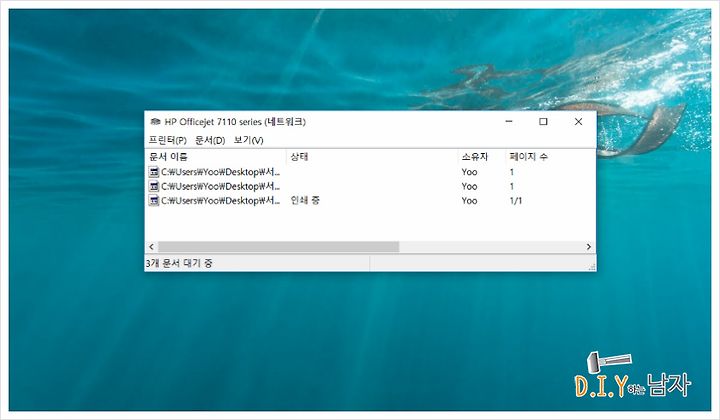Click the 1/1 page count cell
Screen dimensions: 720x420
point(516,201)
